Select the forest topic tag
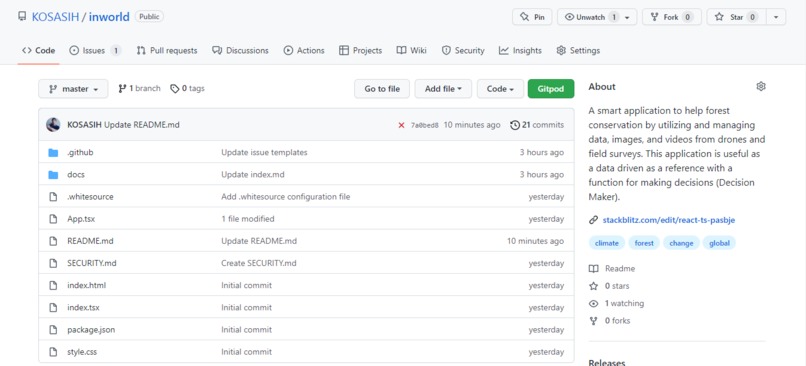 click(x=644, y=243)
